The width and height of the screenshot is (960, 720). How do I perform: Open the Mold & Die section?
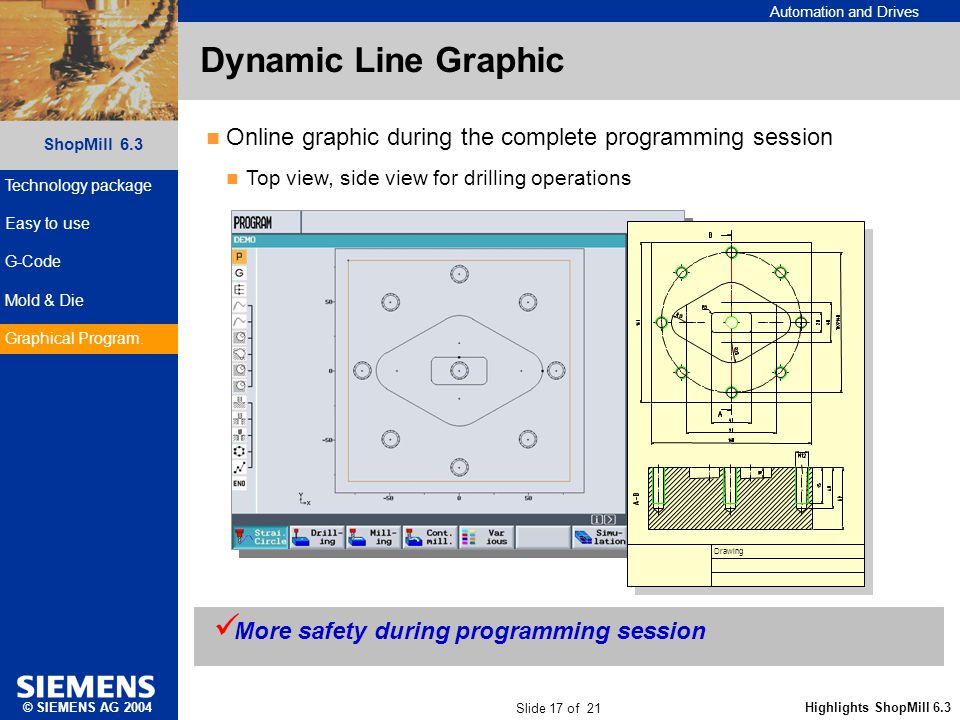point(44,300)
